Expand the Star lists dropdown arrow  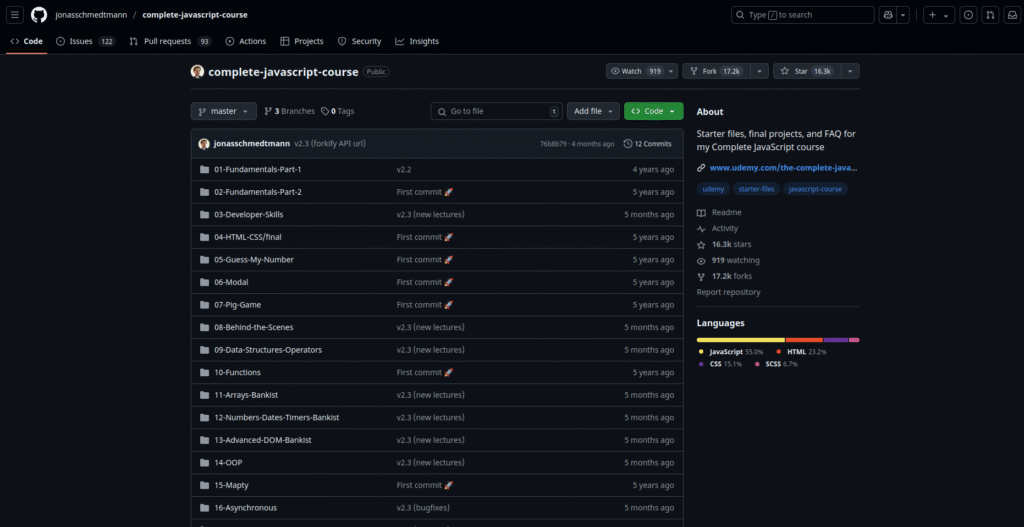(850, 71)
